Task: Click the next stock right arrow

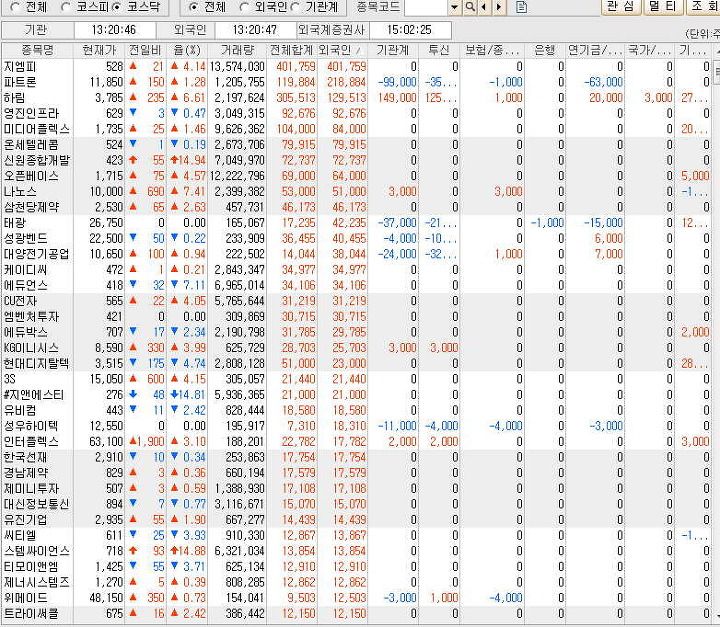Action: coord(499,7)
